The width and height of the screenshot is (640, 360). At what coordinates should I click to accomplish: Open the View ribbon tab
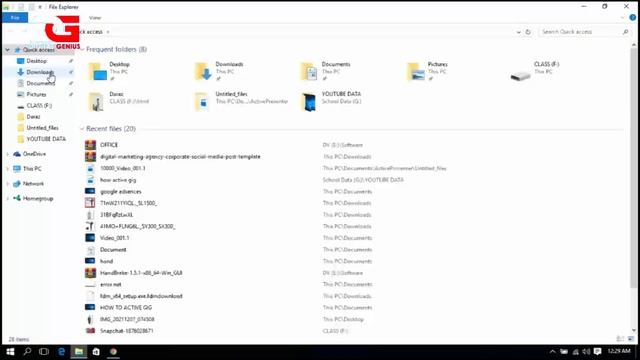(95, 18)
